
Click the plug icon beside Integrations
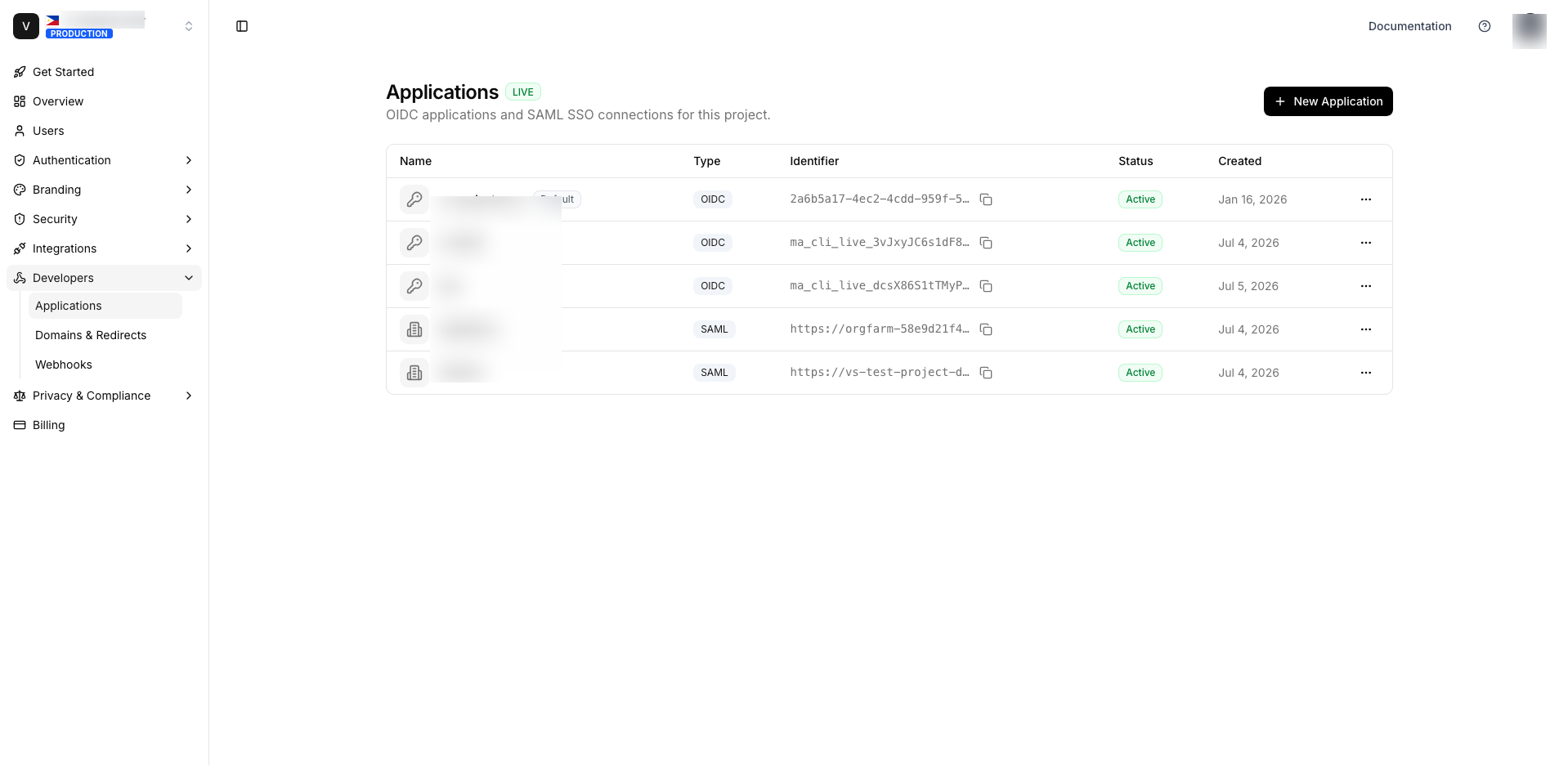pyautogui.click(x=20, y=248)
